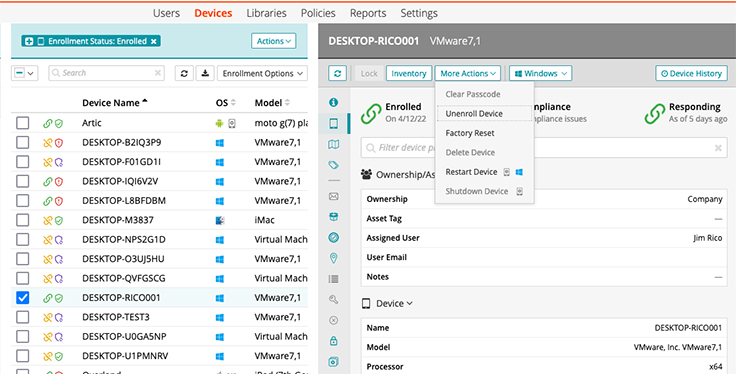
Task: Open the padlock sidebar icon
Action: click(334, 341)
